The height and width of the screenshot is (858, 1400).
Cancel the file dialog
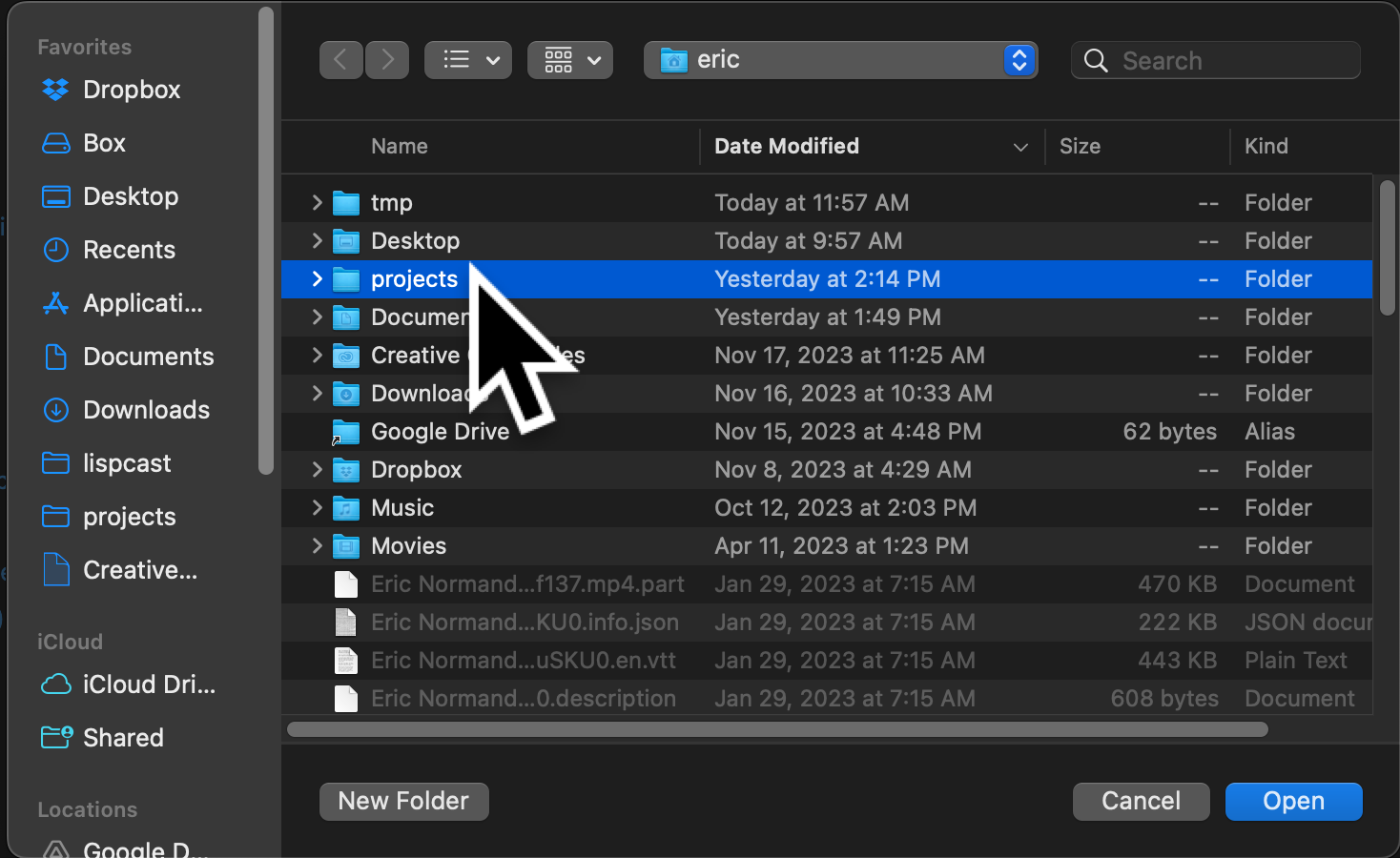click(x=1141, y=801)
